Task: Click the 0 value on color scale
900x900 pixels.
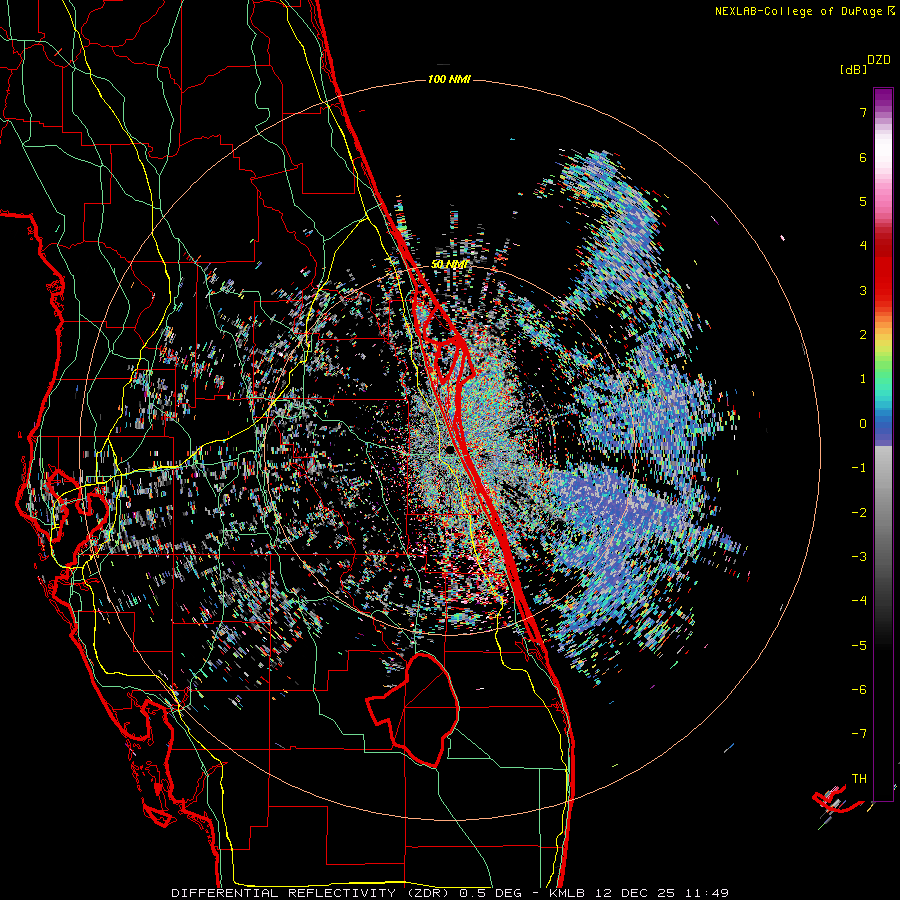Action: [x=863, y=424]
